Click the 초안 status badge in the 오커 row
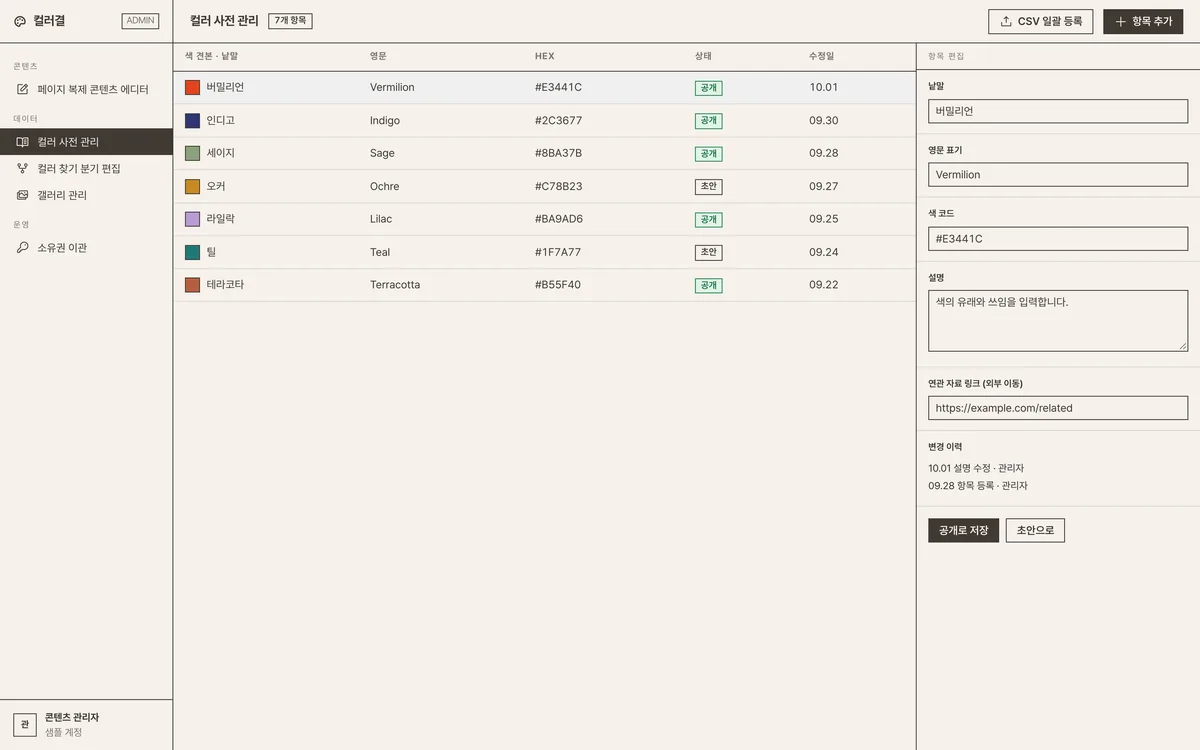1200x750 pixels. click(x=708, y=187)
